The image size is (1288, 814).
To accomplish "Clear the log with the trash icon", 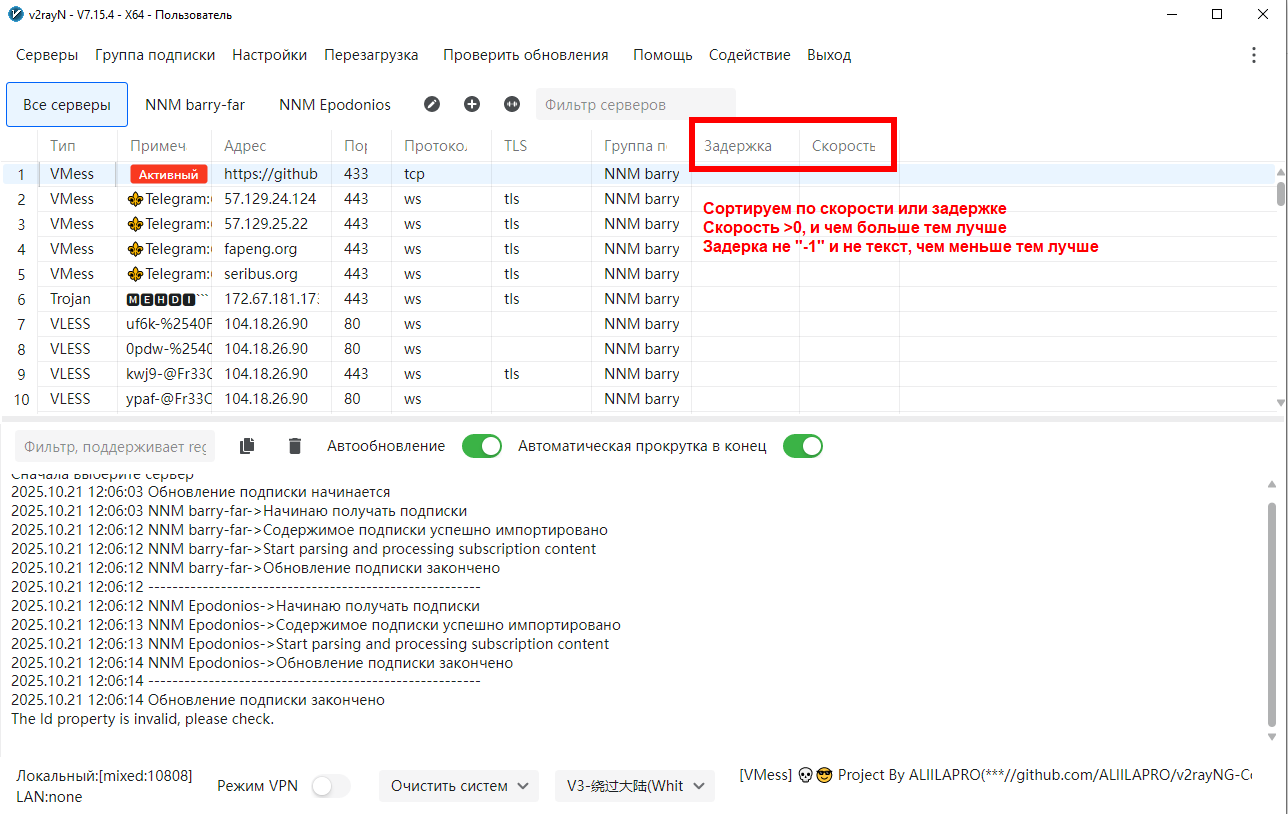I will click(294, 446).
